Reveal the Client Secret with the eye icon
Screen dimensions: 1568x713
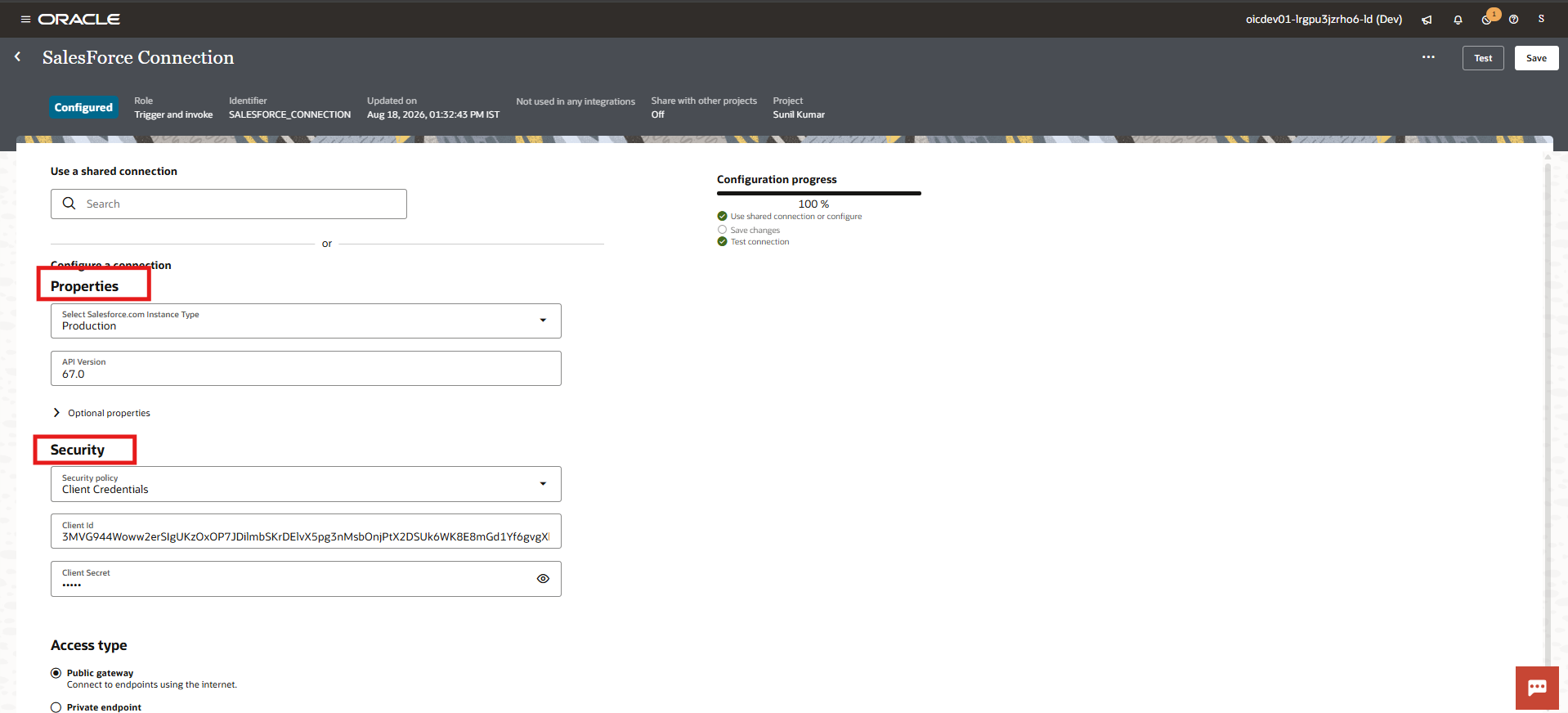coord(543,579)
